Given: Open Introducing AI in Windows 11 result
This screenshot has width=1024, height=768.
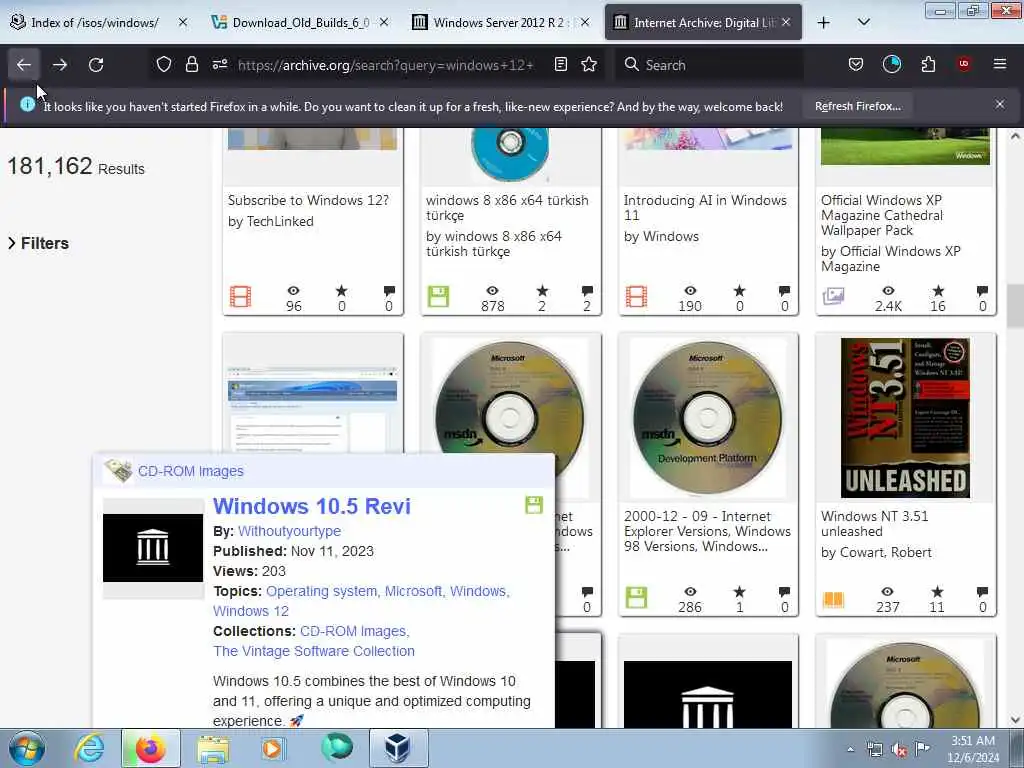Looking at the screenshot, I should click(705, 208).
